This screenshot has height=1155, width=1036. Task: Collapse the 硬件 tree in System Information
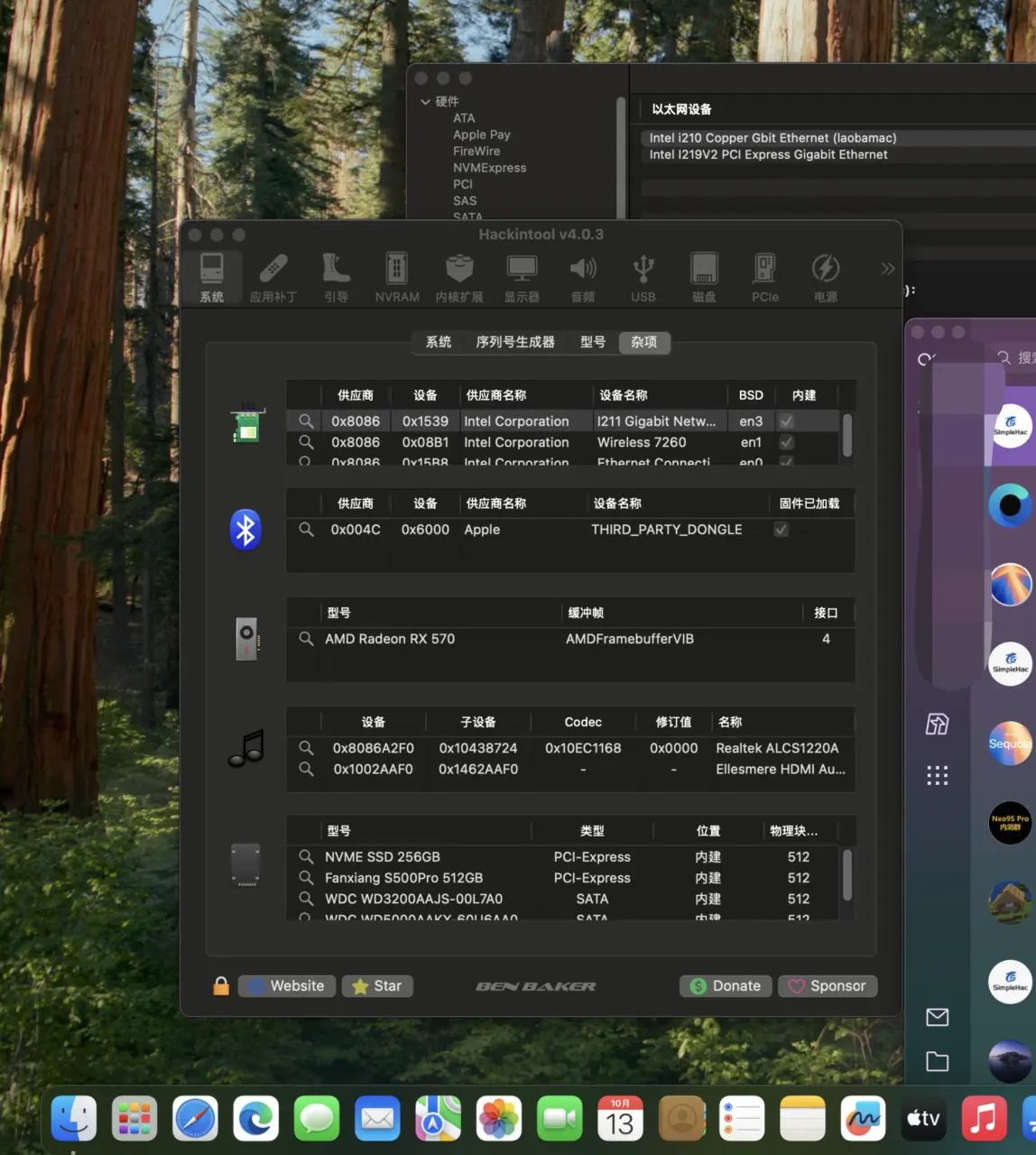(425, 102)
